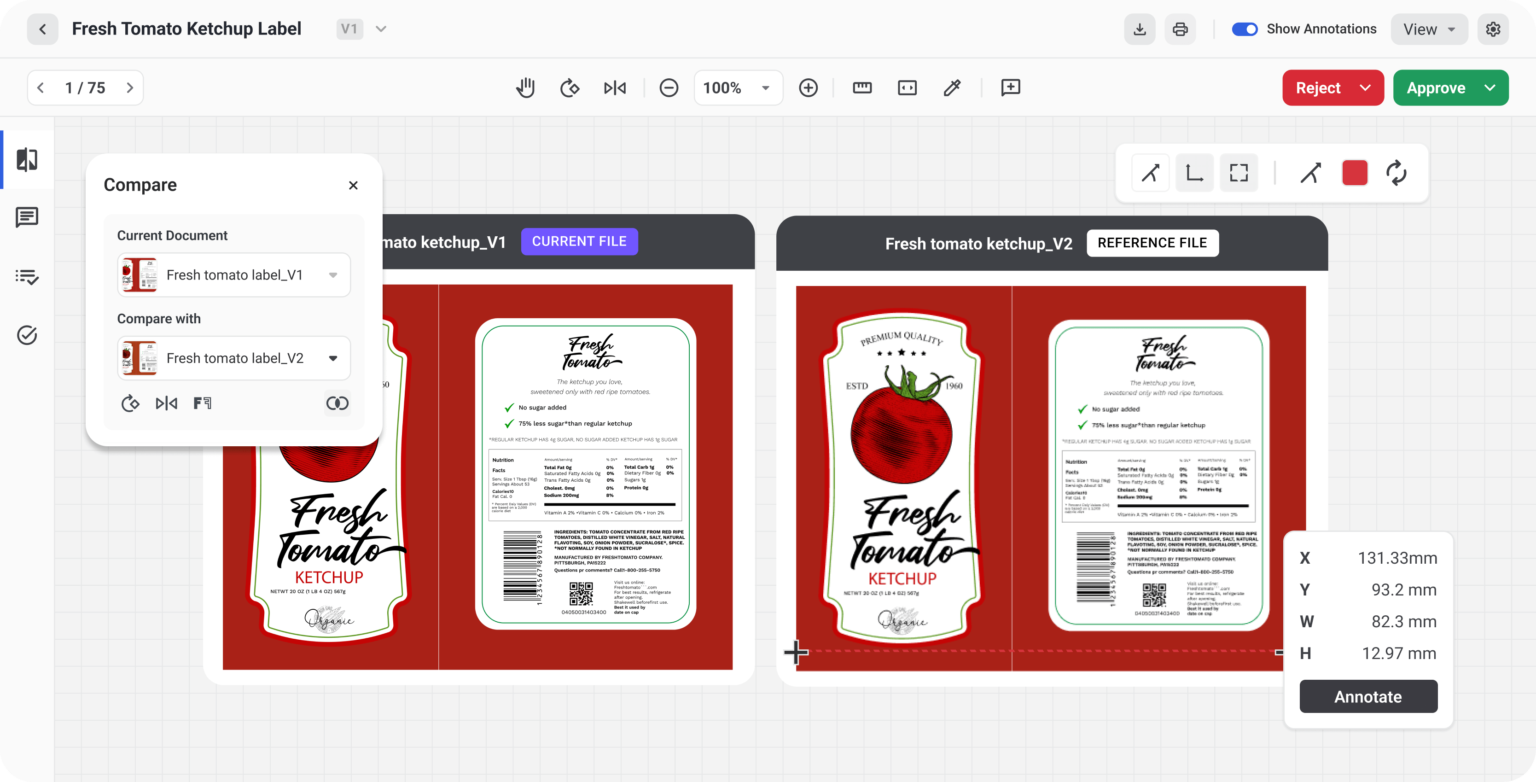Select the eyedropper tool
This screenshot has height=782, width=1536.
951,87
